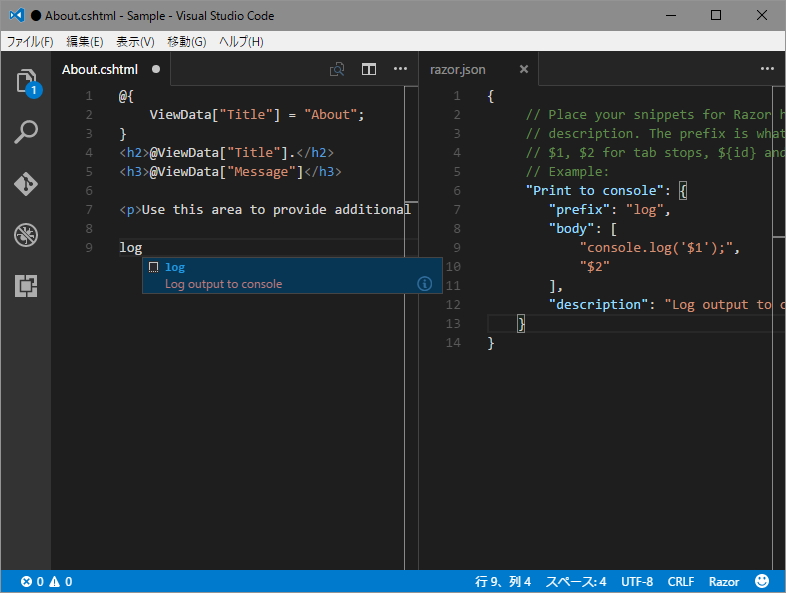786x593 pixels.
Task: Click '// Example:' comment in razor.json
Action: [567, 171]
